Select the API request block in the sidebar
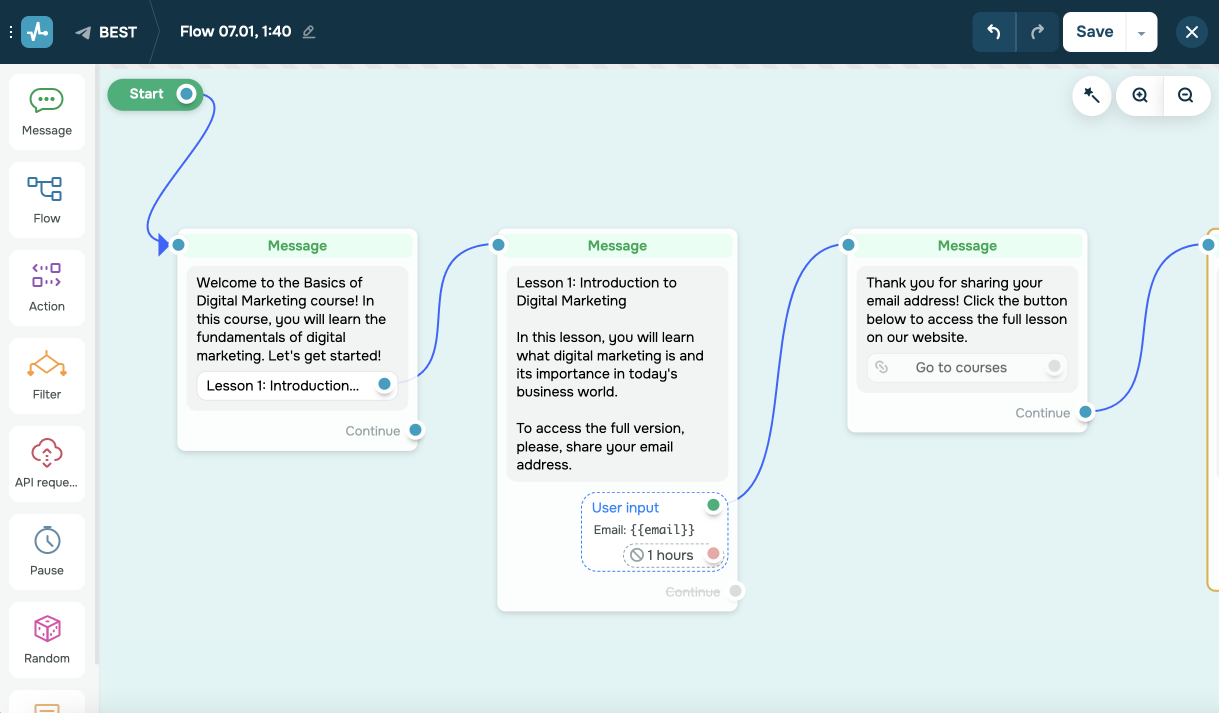 point(46,463)
